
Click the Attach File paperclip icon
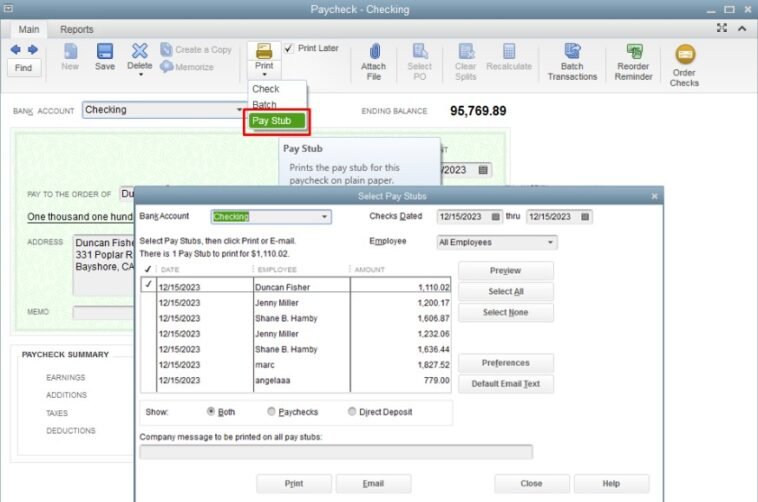coord(375,51)
